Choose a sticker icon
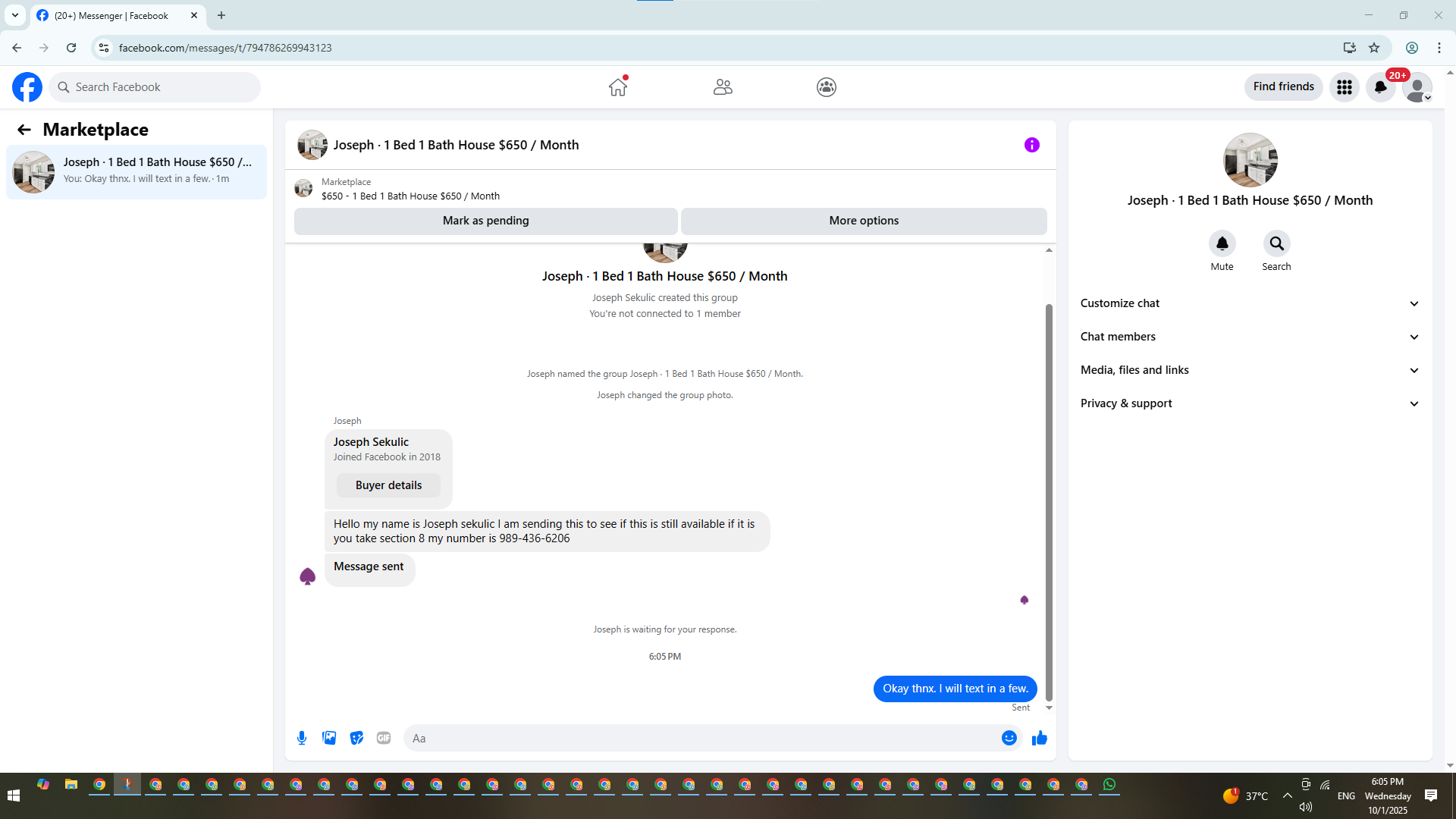Image resolution: width=1456 pixels, height=819 pixels. click(x=356, y=738)
